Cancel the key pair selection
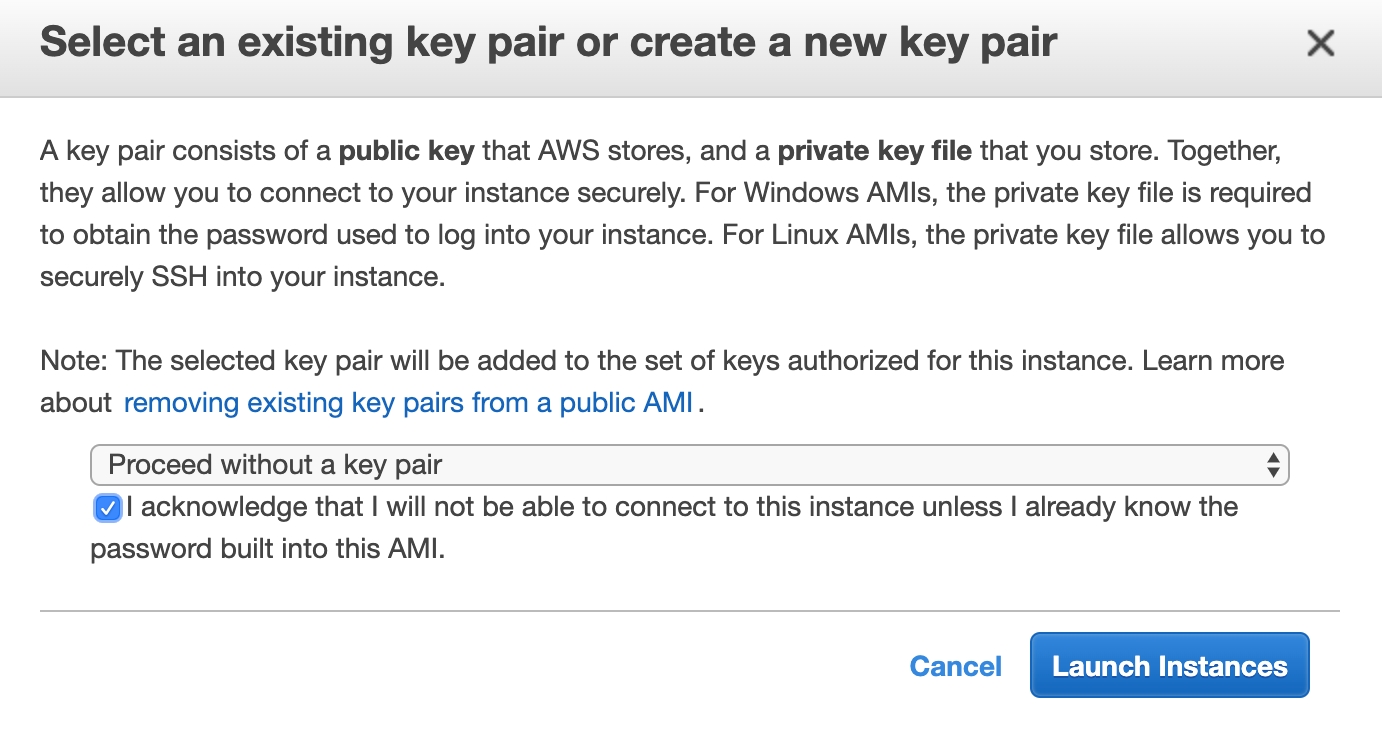Image resolution: width=1382 pixels, height=736 pixels. pyautogui.click(x=955, y=667)
